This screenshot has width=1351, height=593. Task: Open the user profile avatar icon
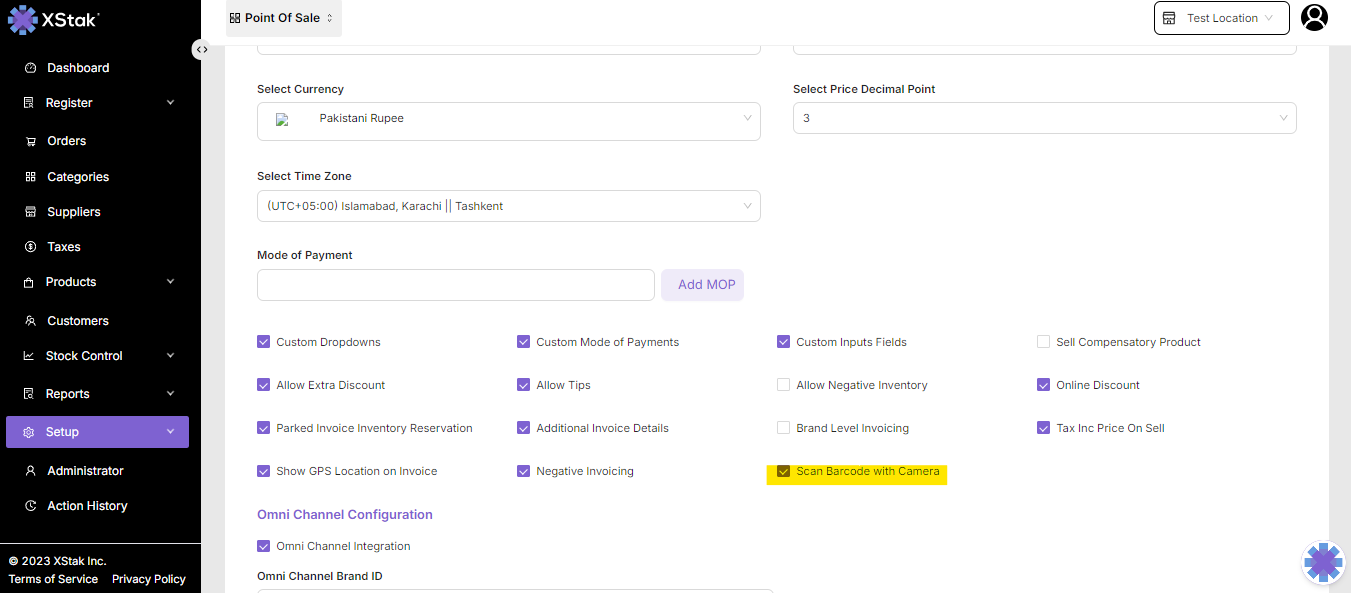coord(1314,18)
